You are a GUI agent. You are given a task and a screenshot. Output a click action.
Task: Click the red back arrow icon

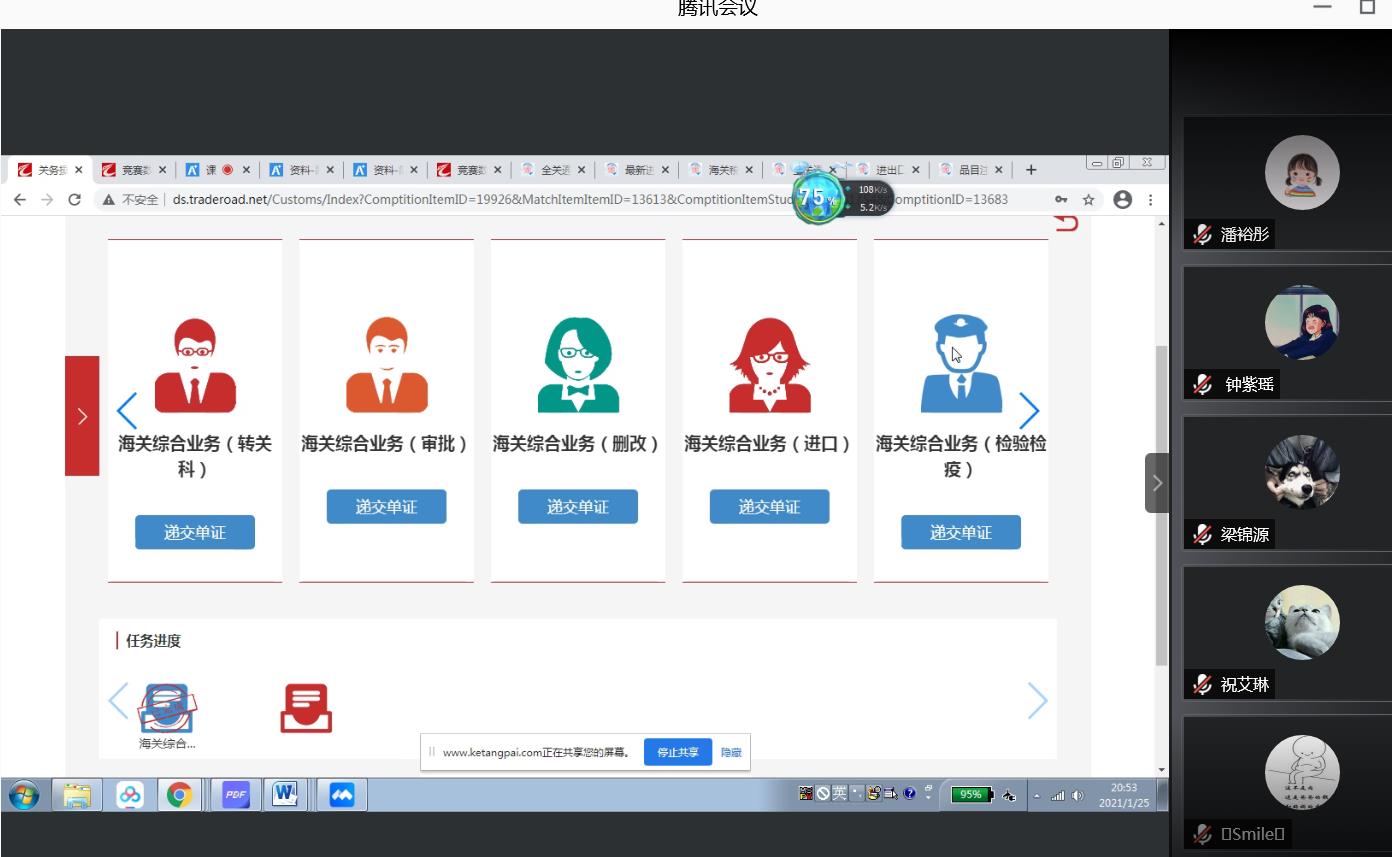[x=1066, y=222]
